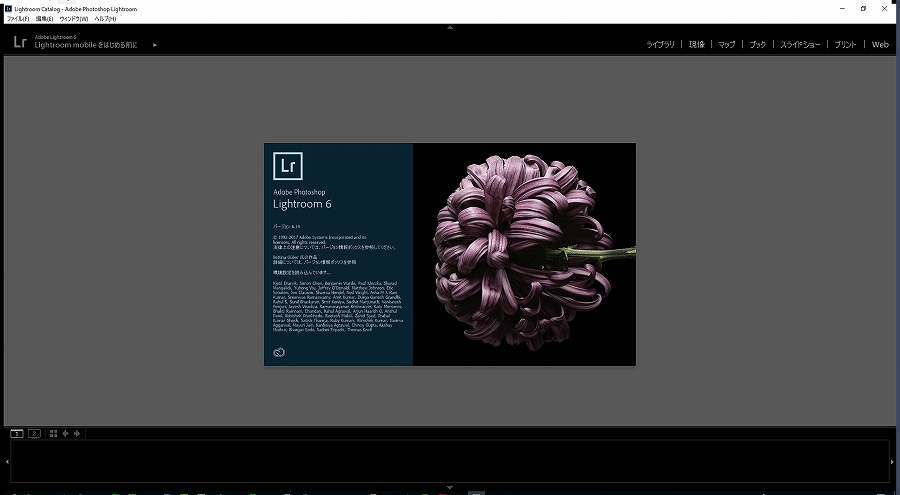Open the ファイル menu
The image size is (900, 495).
click(18, 19)
